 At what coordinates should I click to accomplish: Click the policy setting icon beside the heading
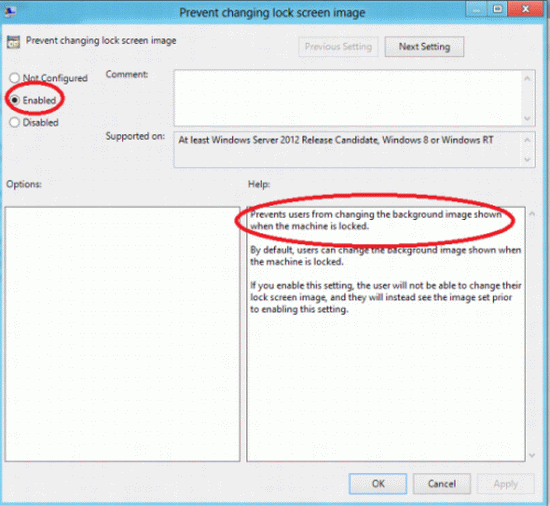tap(13, 42)
